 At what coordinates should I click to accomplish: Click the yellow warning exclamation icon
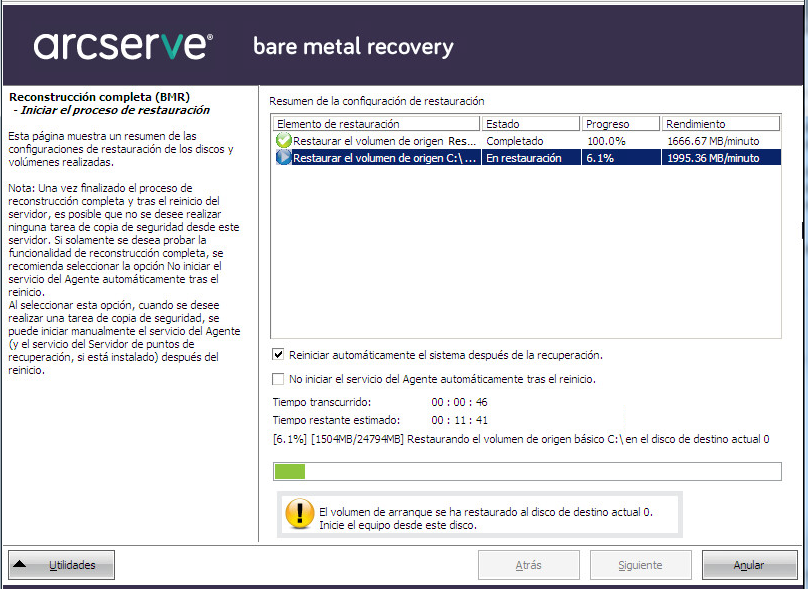299,514
